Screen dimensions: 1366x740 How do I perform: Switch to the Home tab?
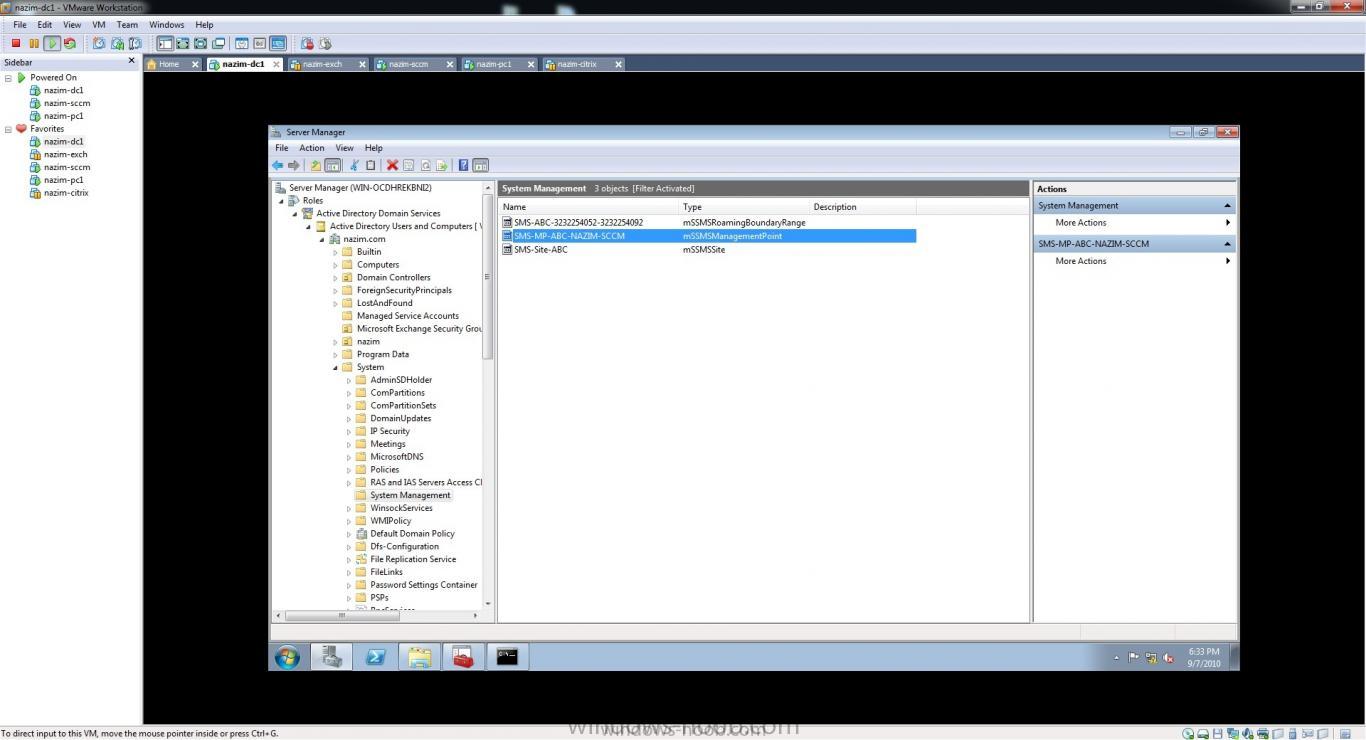tap(169, 64)
